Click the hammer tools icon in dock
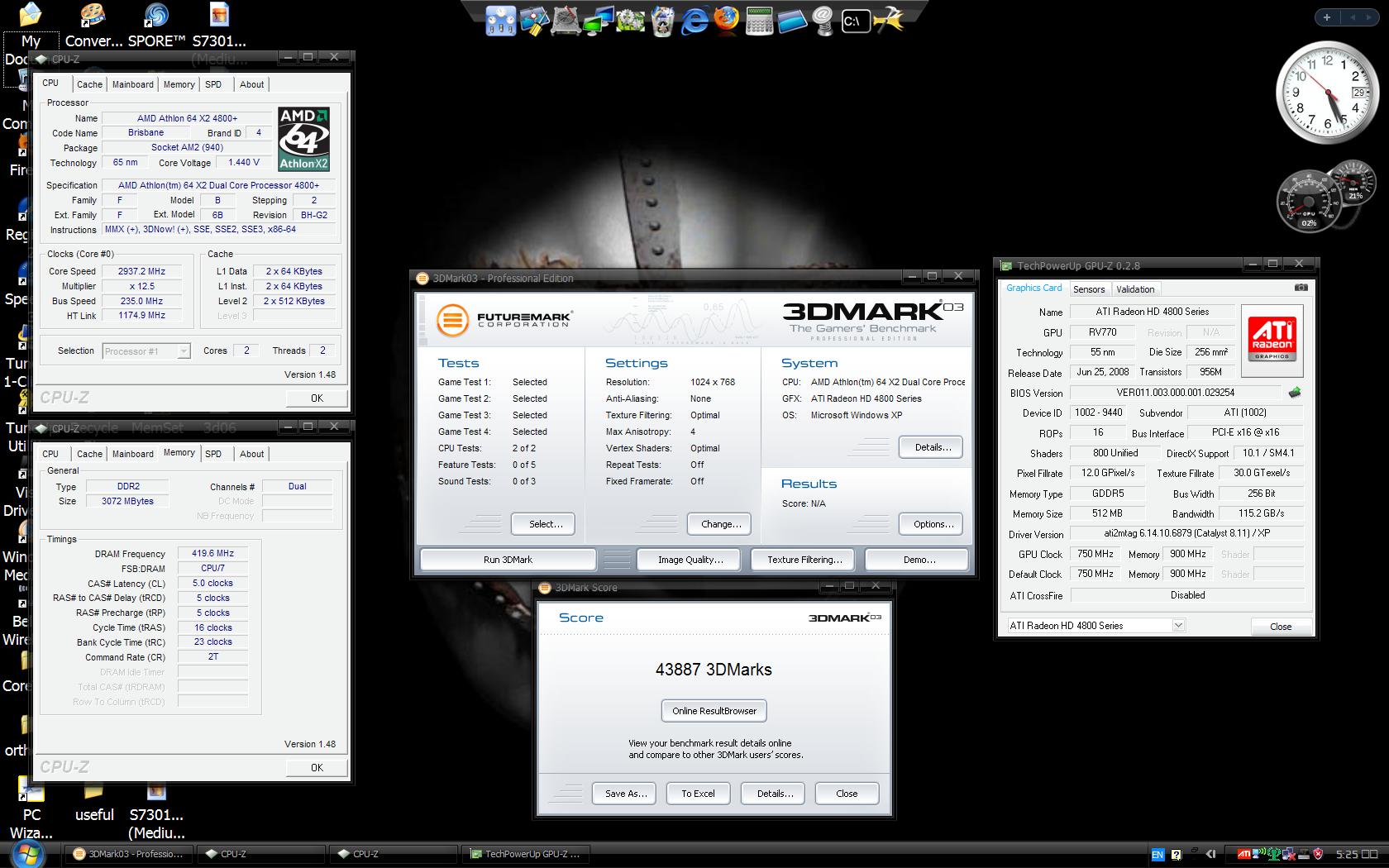 coord(889,20)
